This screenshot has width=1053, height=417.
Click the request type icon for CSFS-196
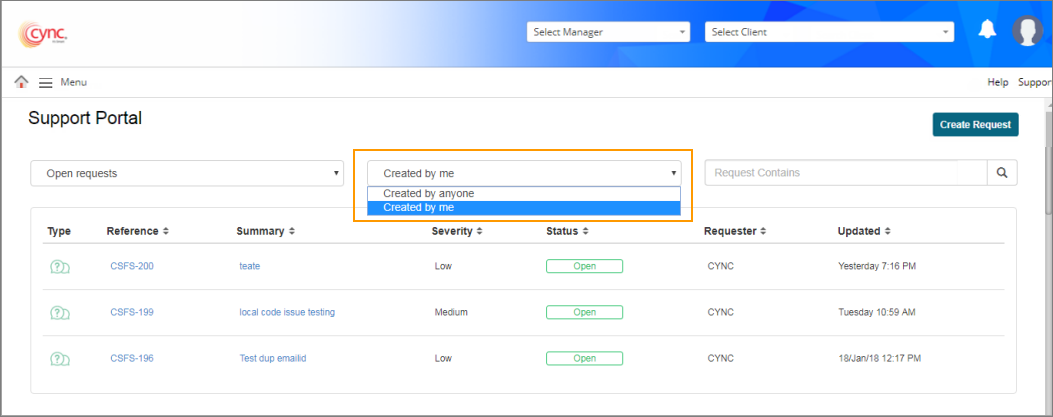click(60, 358)
